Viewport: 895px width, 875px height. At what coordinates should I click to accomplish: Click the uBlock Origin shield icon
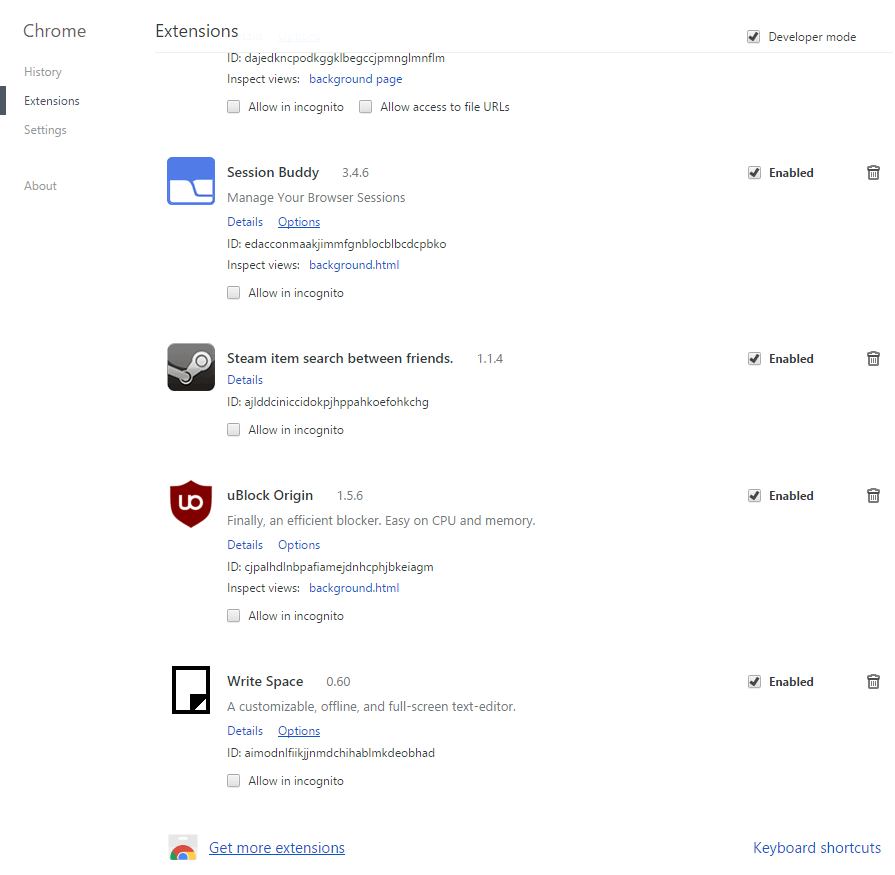click(x=191, y=504)
